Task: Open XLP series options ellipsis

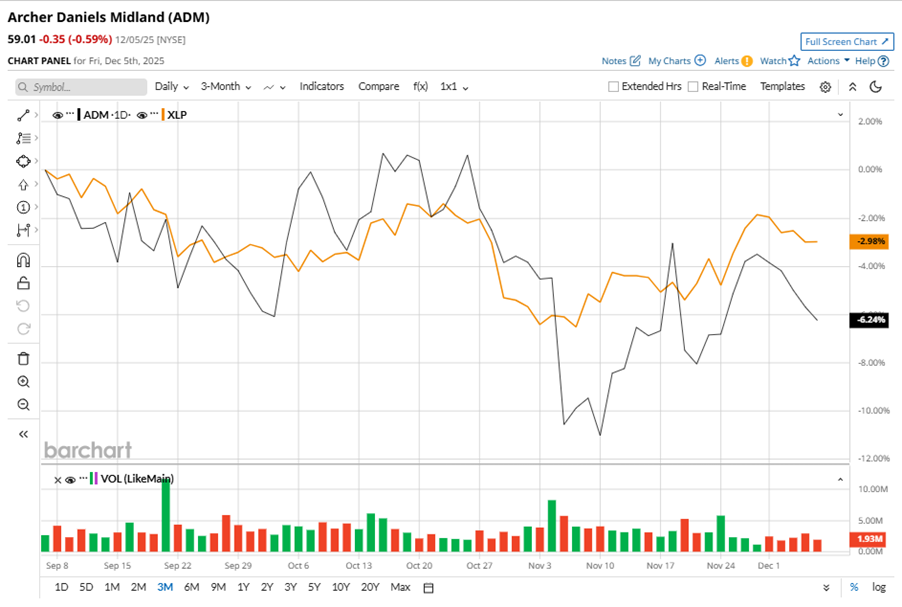Action: pos(154,114)
